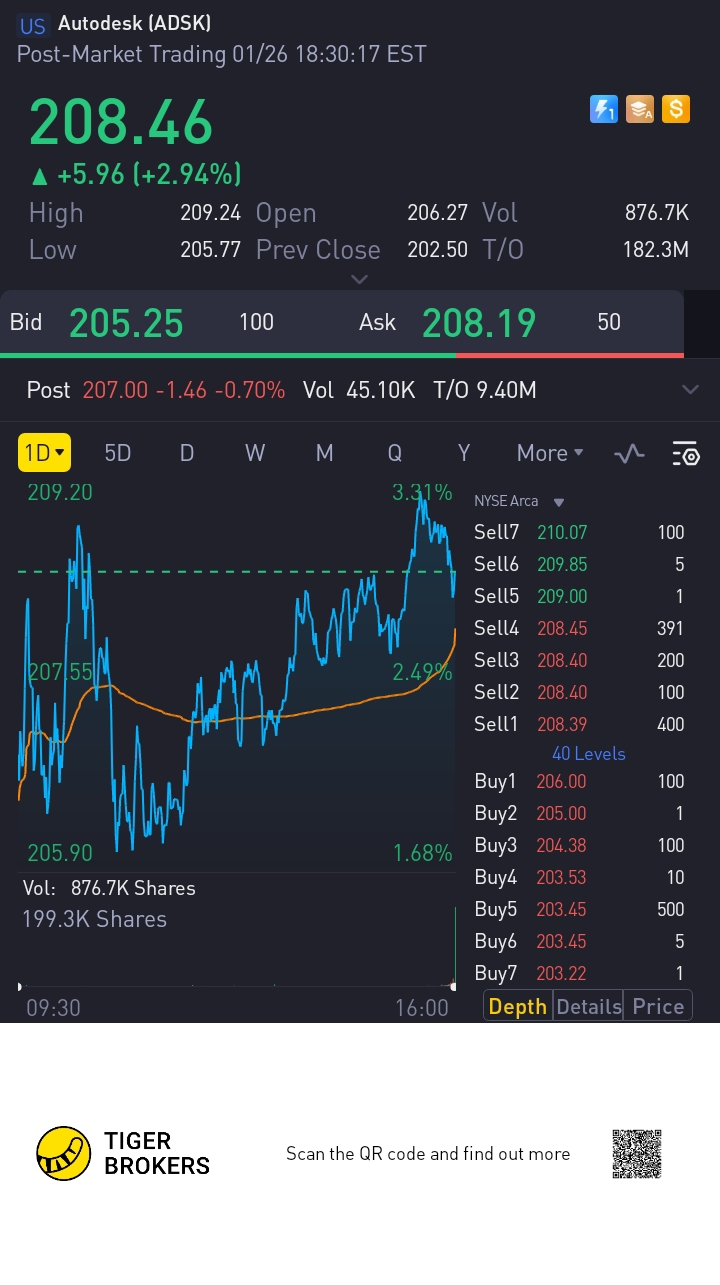The image size is (720, 1285).
Task: Tap the Post price 207.00
Action: point(115,390)
